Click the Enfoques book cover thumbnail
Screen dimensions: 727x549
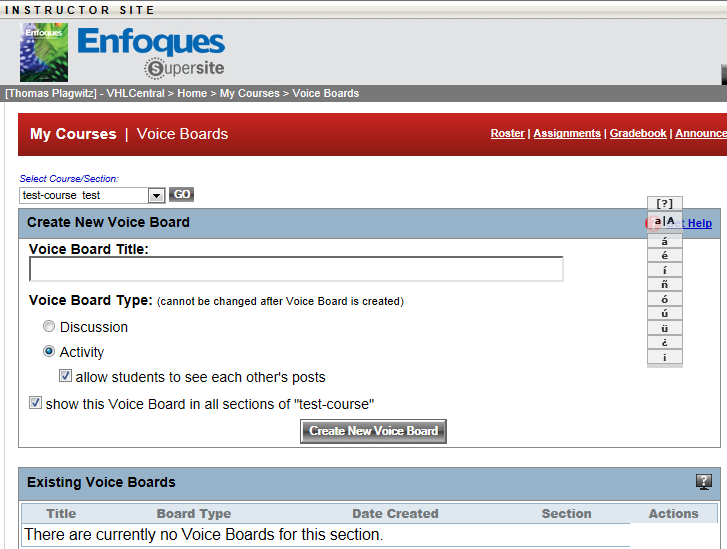44,52
